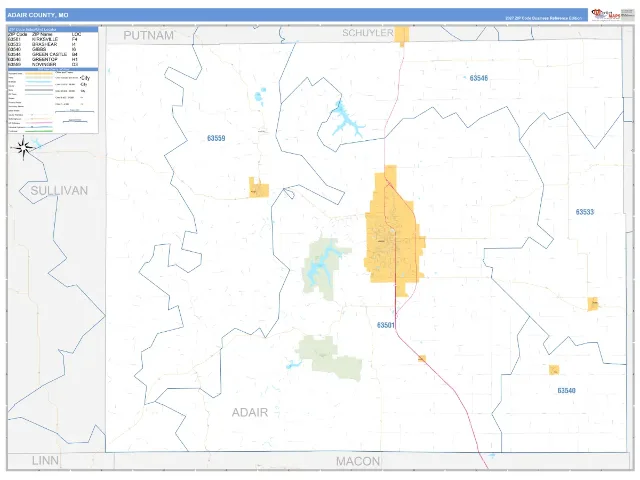This screenshot has height=480, width=640.
Task: Click the ZIP code label 63546
Action: point(478,78)
